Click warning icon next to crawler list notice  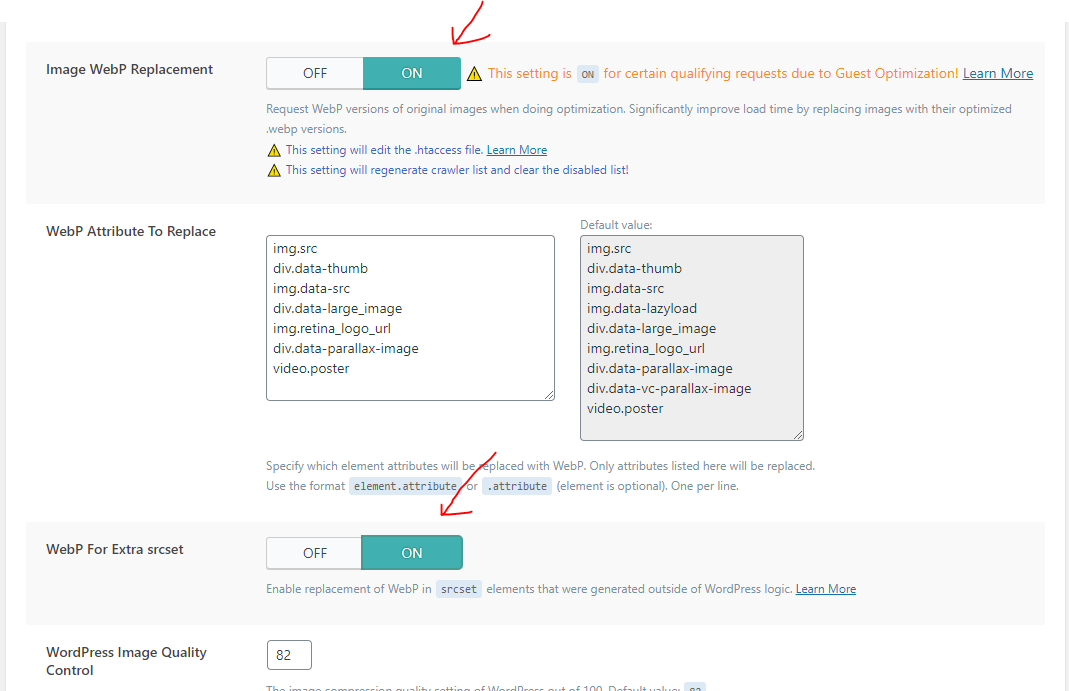274,170
